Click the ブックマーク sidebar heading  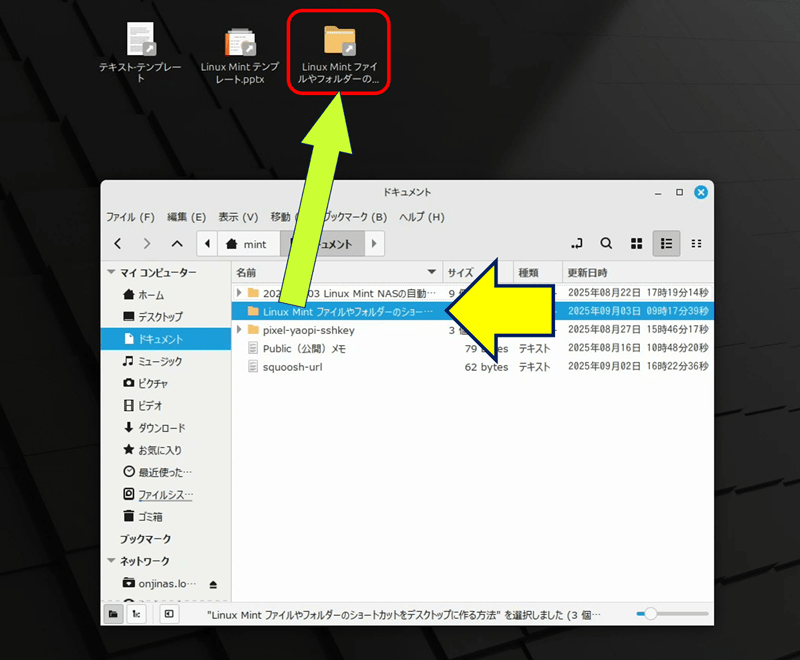(145, 539)
